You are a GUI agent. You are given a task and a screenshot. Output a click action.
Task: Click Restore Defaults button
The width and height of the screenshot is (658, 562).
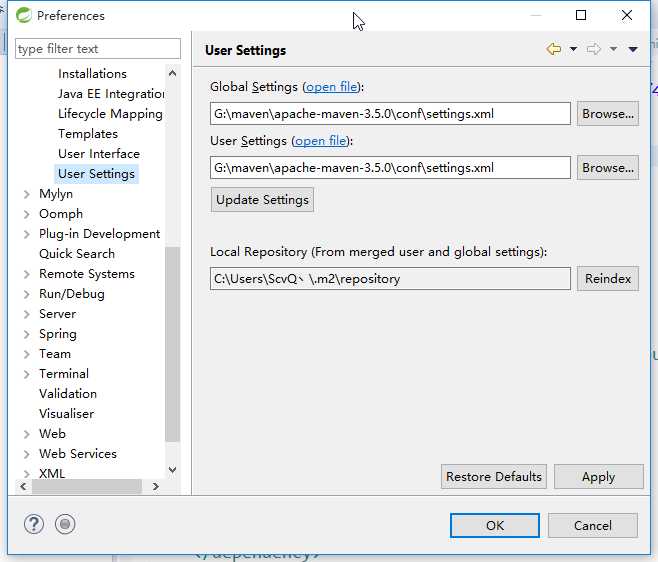494,477
